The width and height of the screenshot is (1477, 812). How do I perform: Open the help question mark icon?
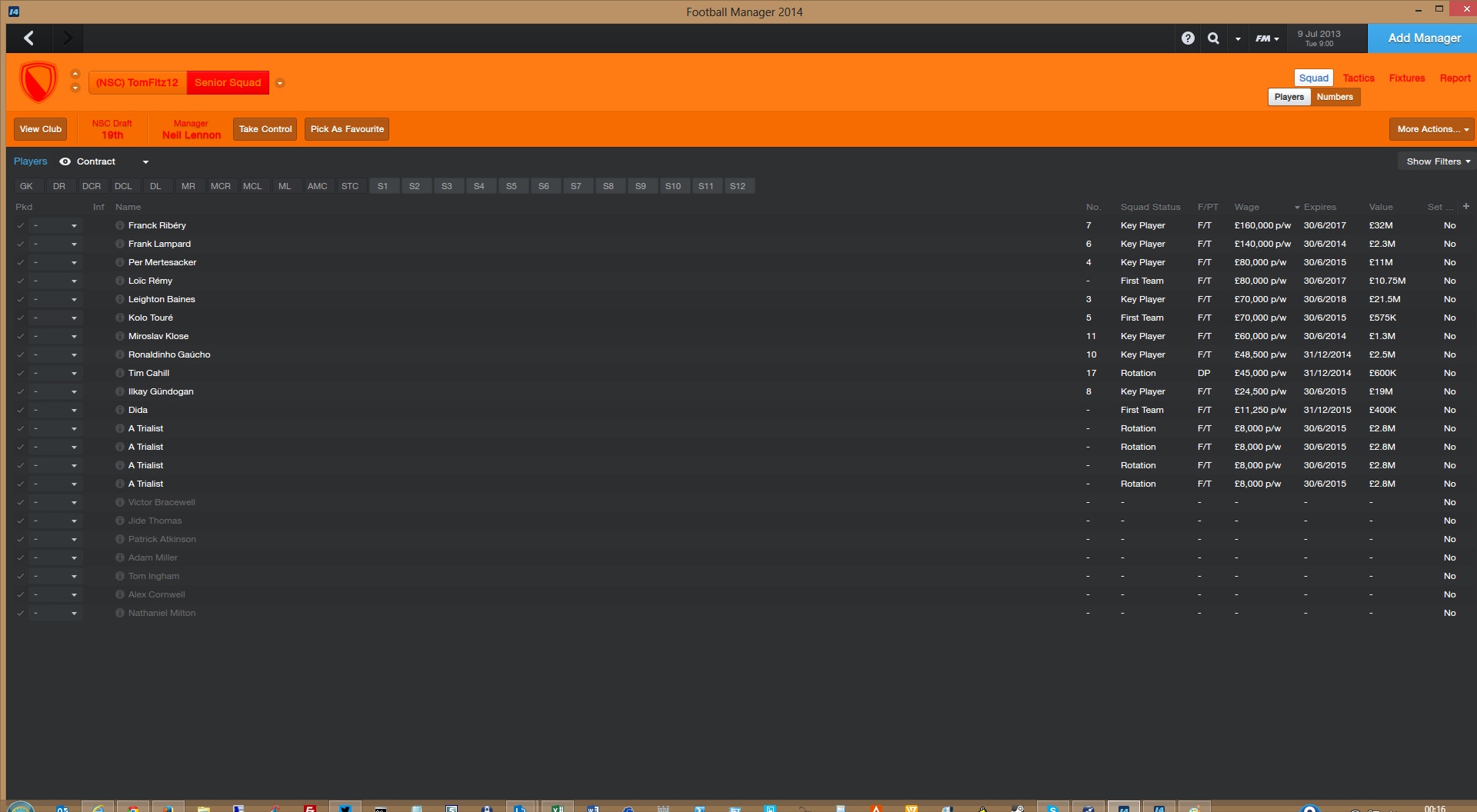[1188, 38]
